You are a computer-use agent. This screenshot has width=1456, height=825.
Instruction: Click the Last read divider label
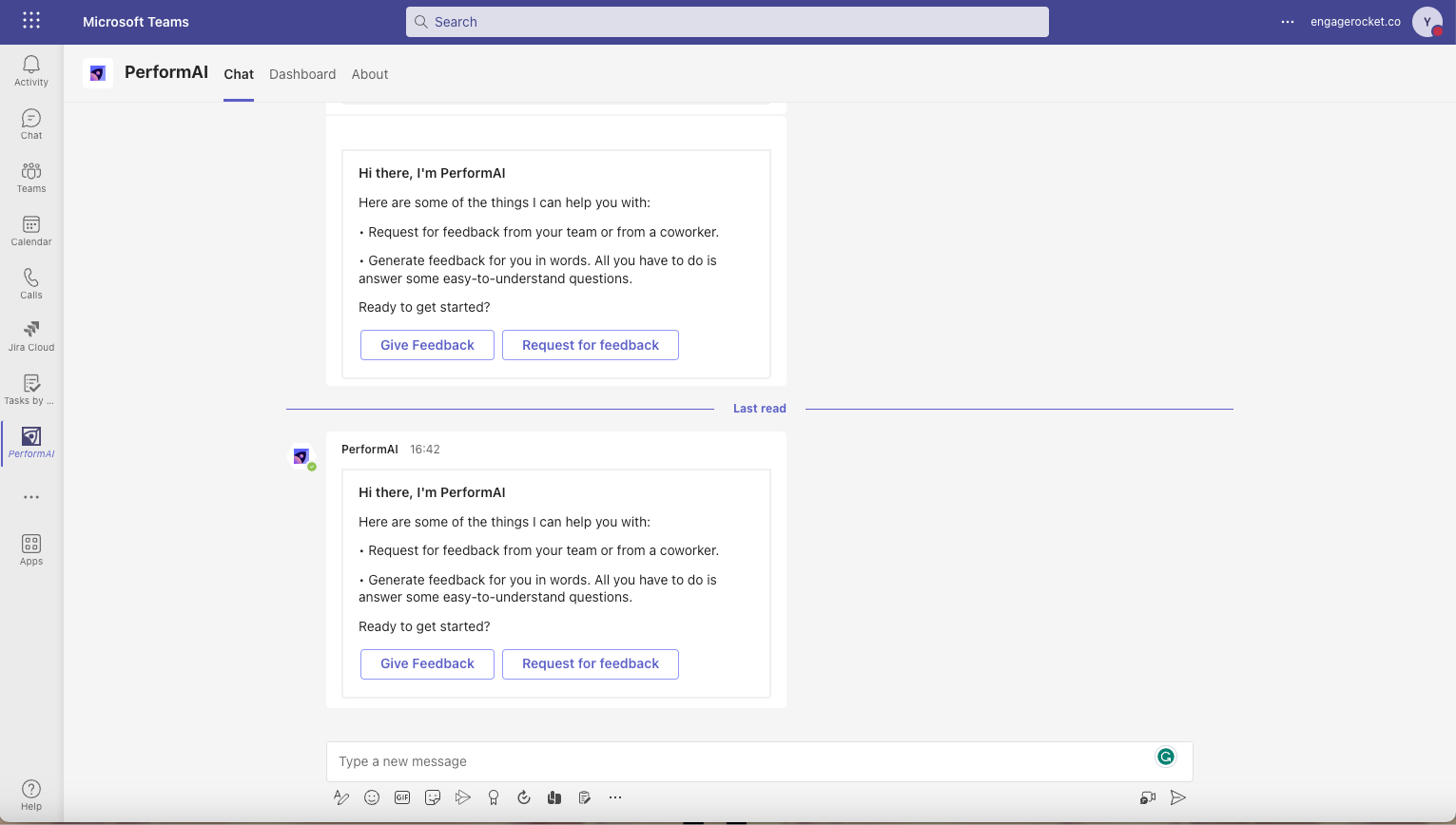point(760,409)
